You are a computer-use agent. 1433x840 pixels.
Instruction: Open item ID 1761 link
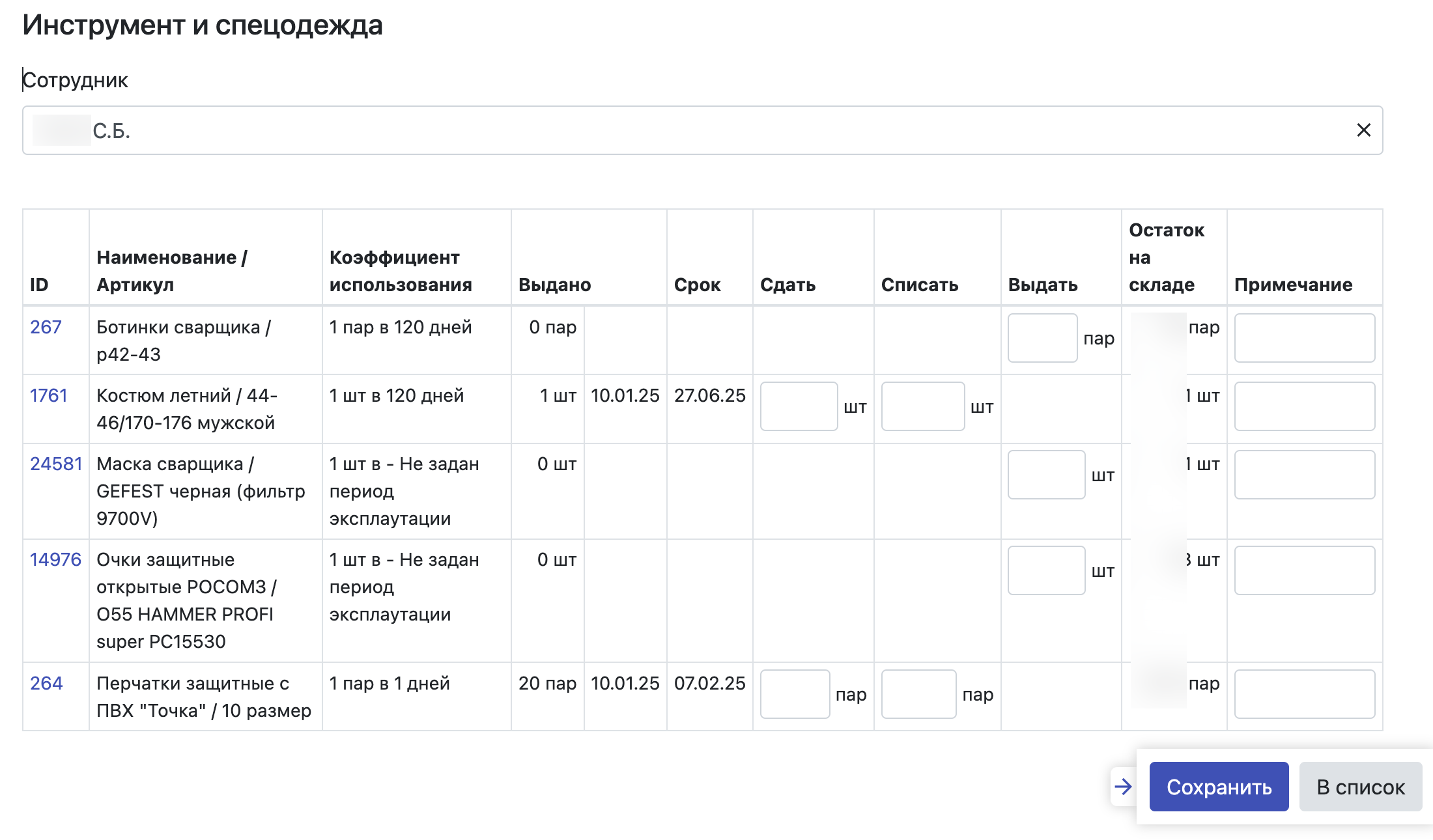(x=49, y=395)
